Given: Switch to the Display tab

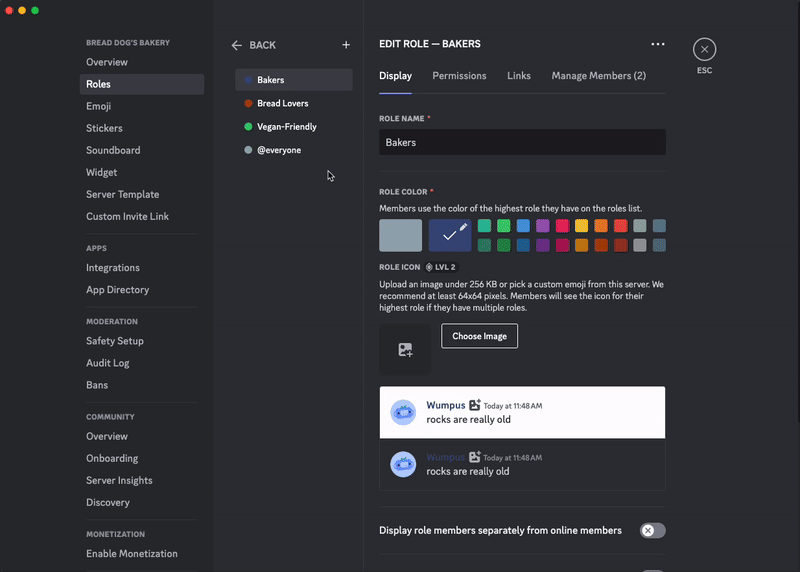Looking at the screenshot, I should pyautogui.click(x=395, y=76).
